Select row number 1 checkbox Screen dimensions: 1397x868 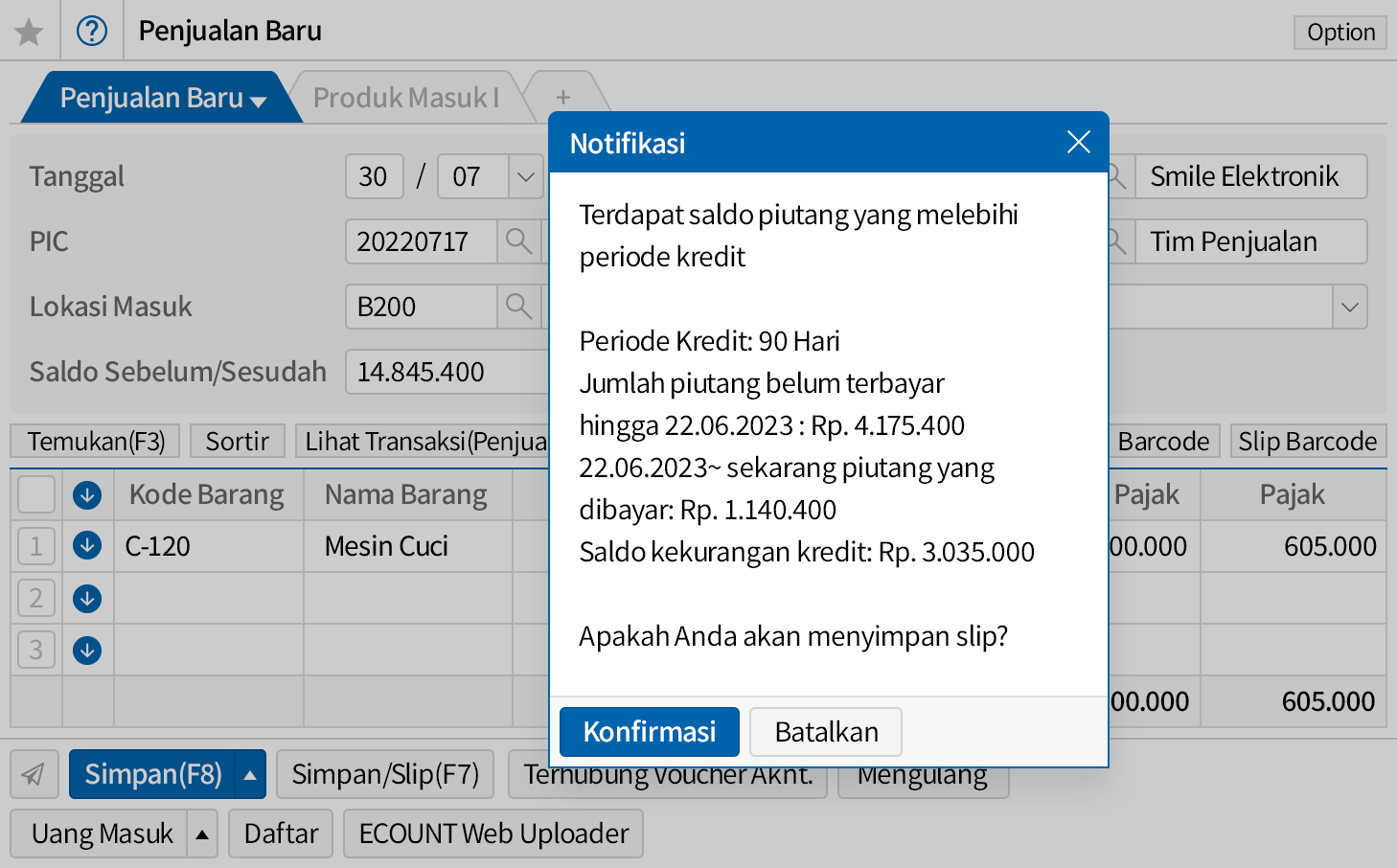click(x=36, y=546)
